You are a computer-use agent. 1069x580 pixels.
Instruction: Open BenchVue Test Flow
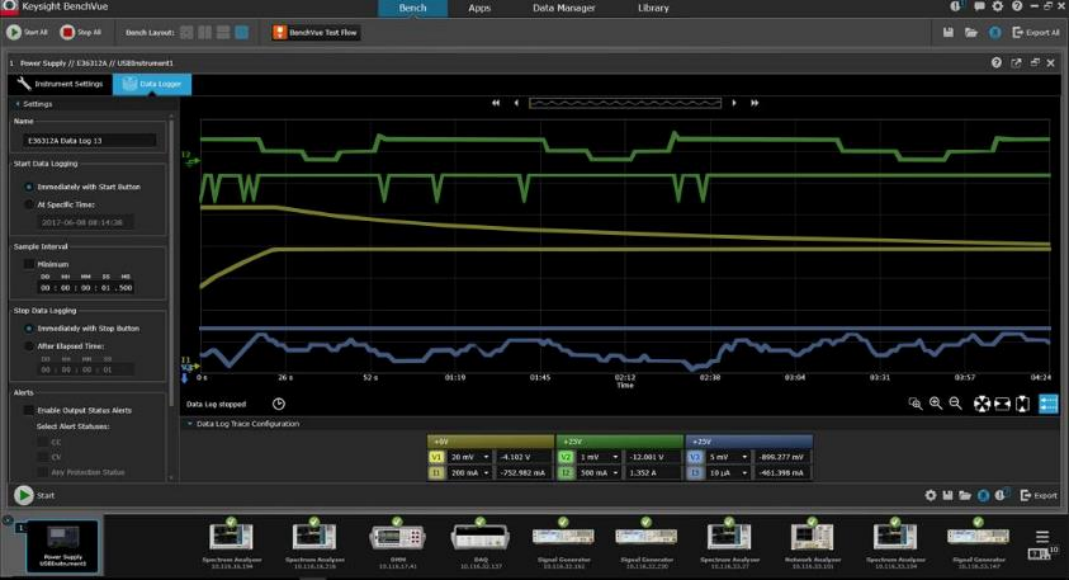pos(315,32)
